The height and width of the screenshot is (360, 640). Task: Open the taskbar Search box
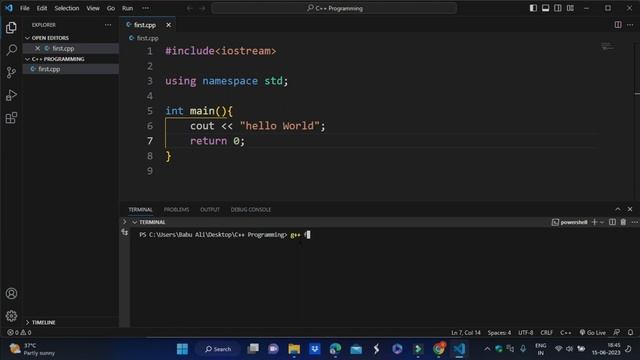tap(218, 349)
